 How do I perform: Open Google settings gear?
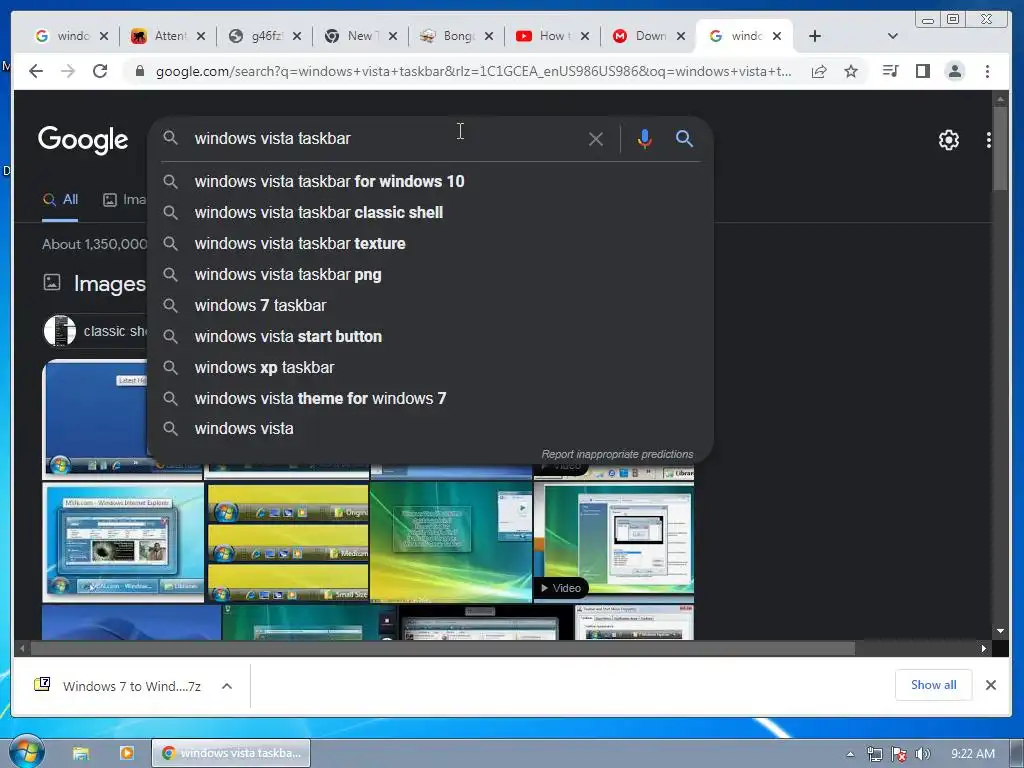coord(949,140)
